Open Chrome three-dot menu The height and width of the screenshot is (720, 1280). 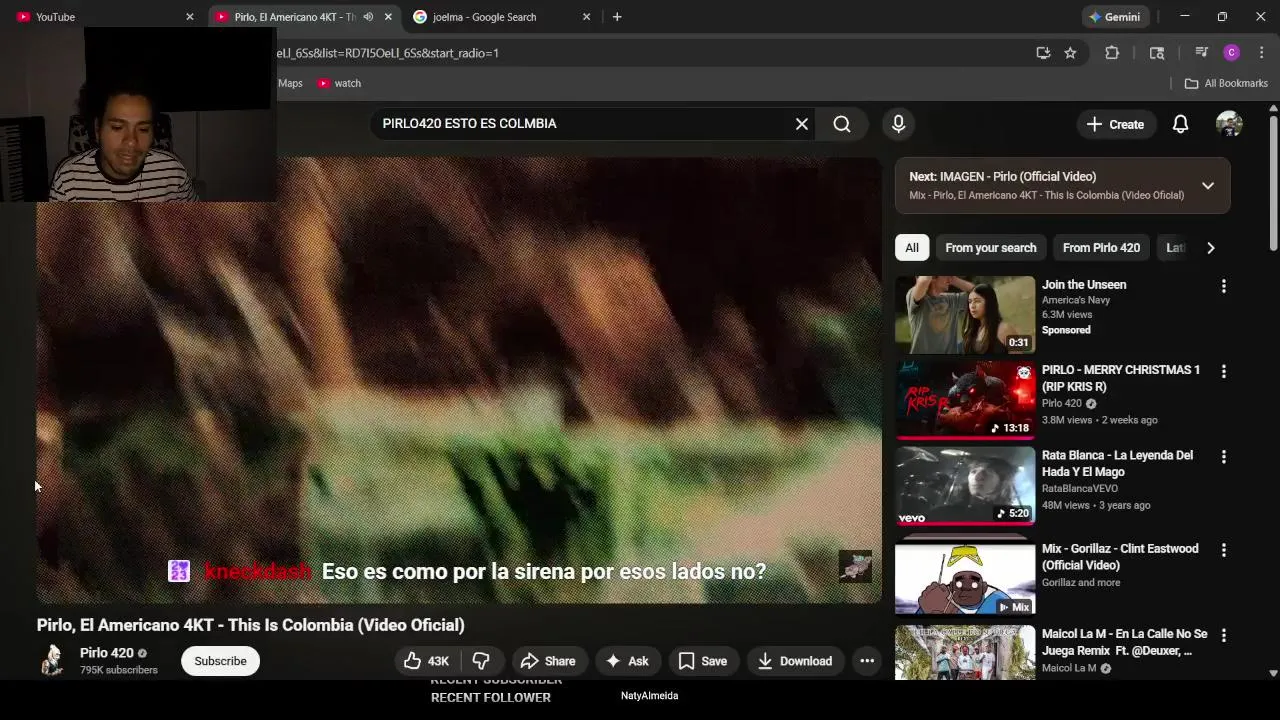pyautogui.click(x=1261, y=53)
